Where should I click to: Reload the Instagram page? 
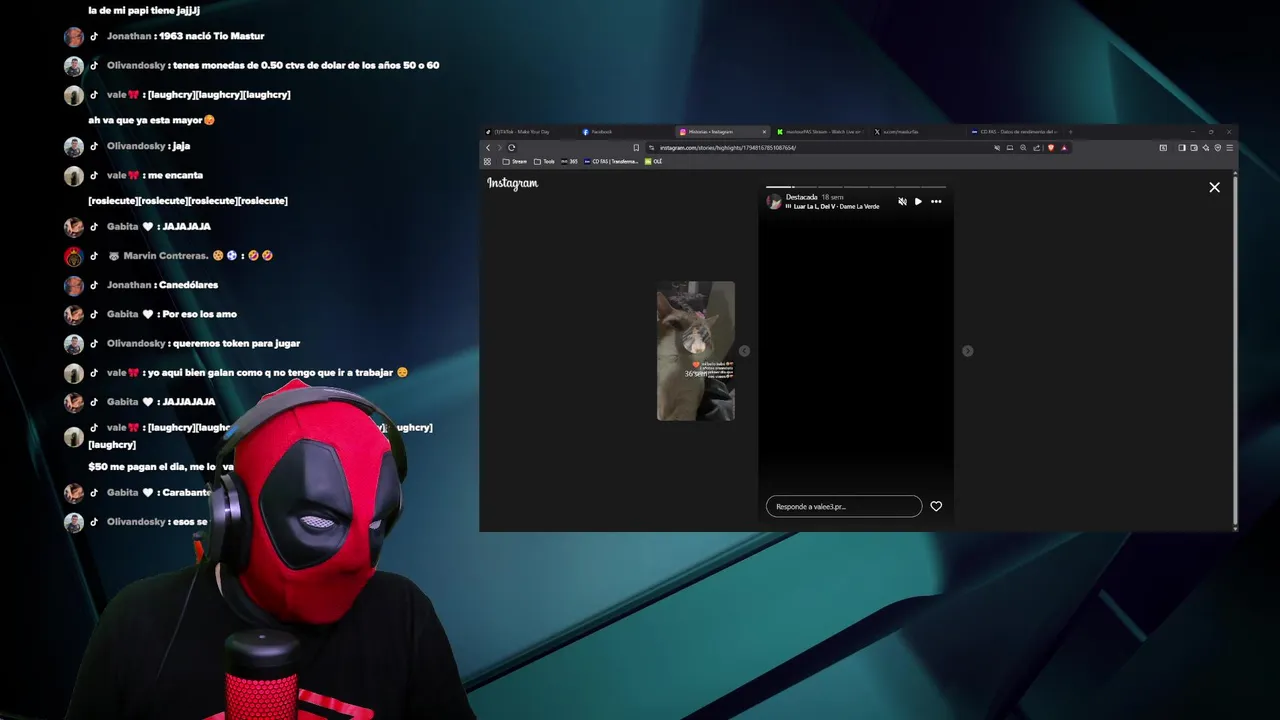512,148
